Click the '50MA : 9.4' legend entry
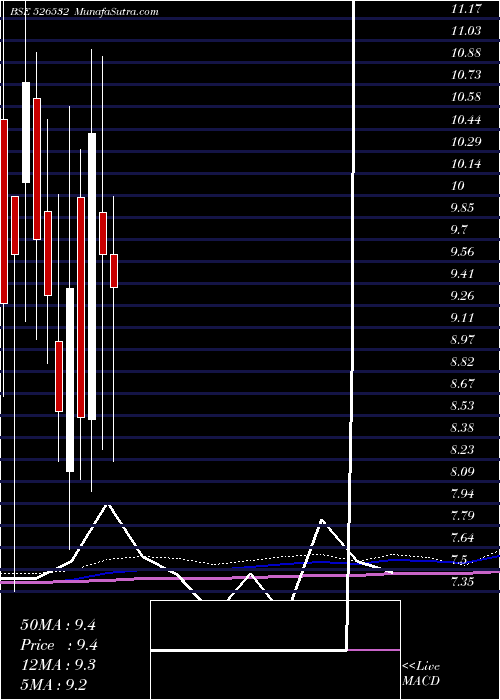The width and height of the screenshot is (500, 700). 58,625
